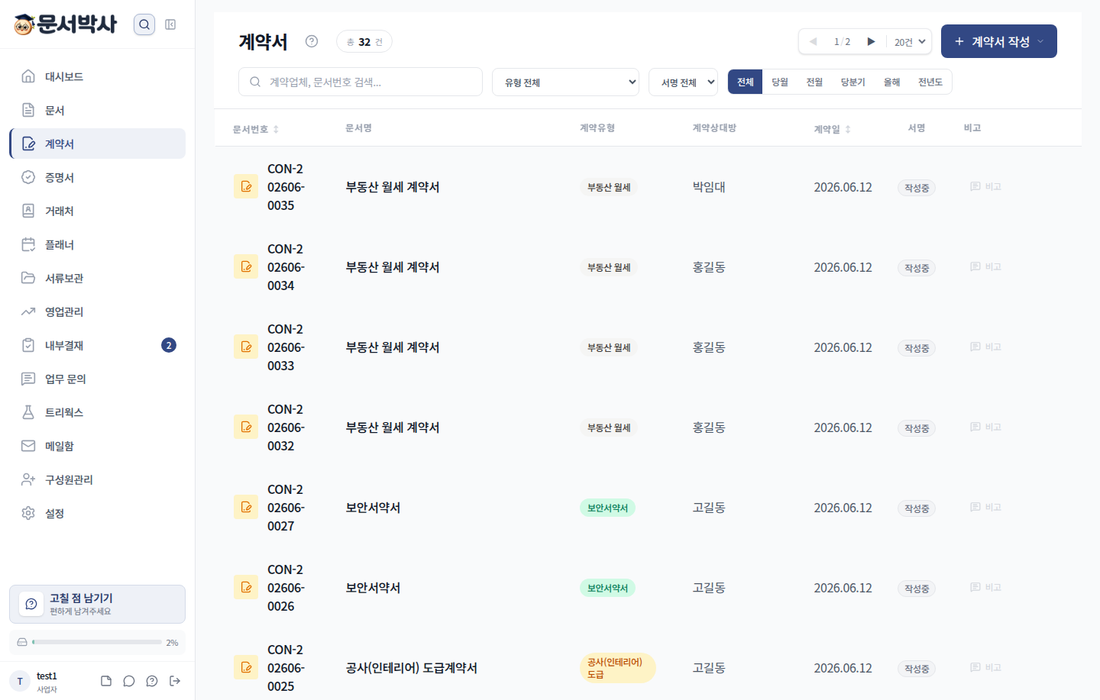Select the 당월 period tab
The width and height of the screenshot is (1100, 700).
coord(779,82)
